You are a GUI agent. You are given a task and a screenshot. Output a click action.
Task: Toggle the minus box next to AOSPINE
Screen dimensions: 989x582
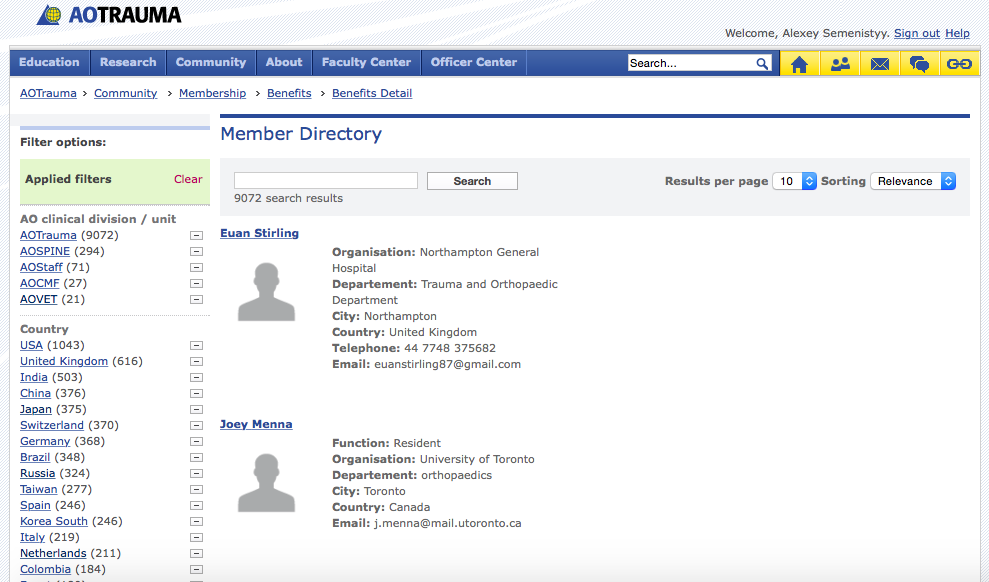(x=196, y=251)
